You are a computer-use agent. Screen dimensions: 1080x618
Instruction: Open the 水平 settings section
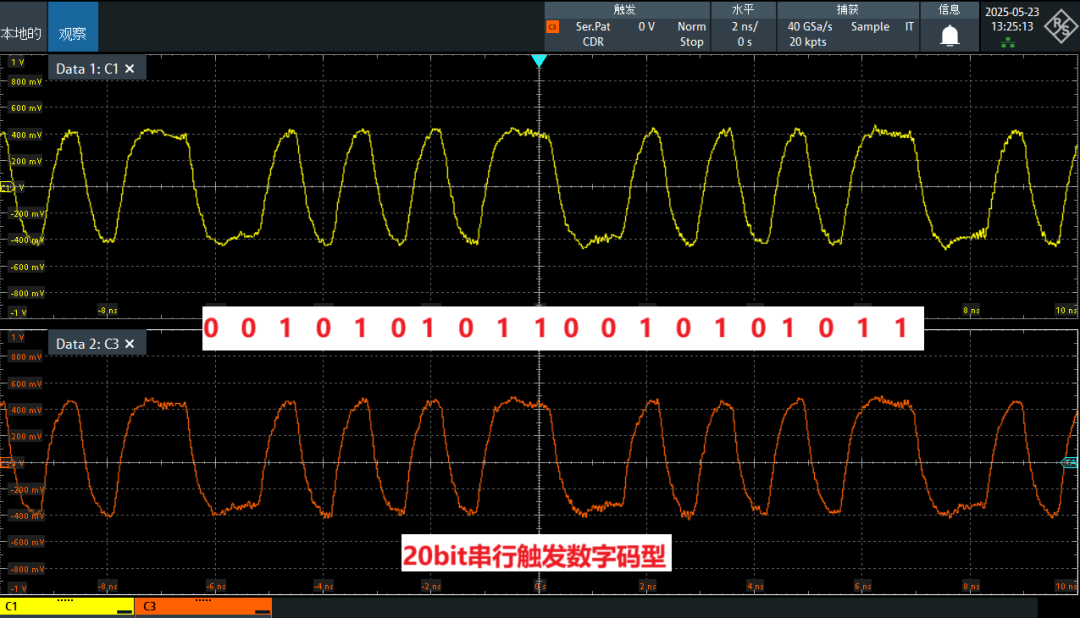[742, 10]
